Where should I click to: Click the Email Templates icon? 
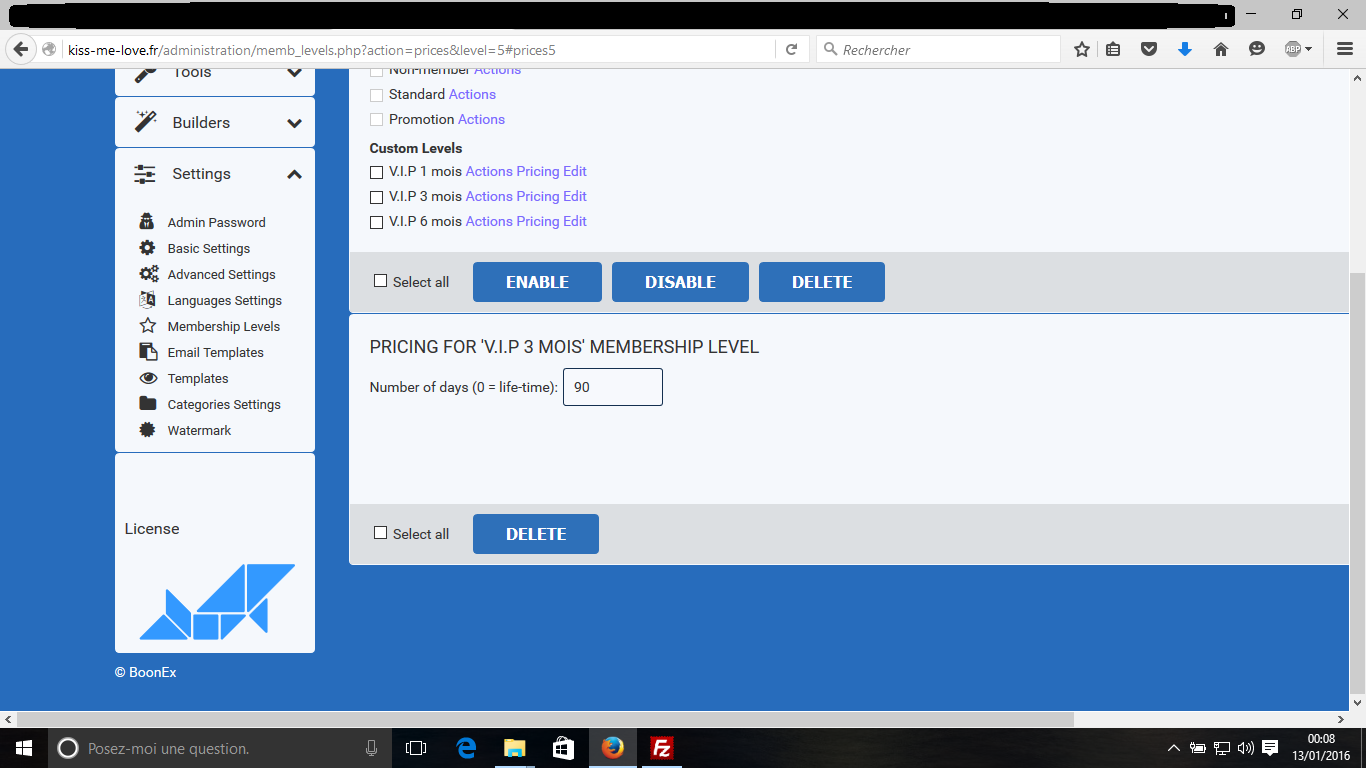click(148, 352)
